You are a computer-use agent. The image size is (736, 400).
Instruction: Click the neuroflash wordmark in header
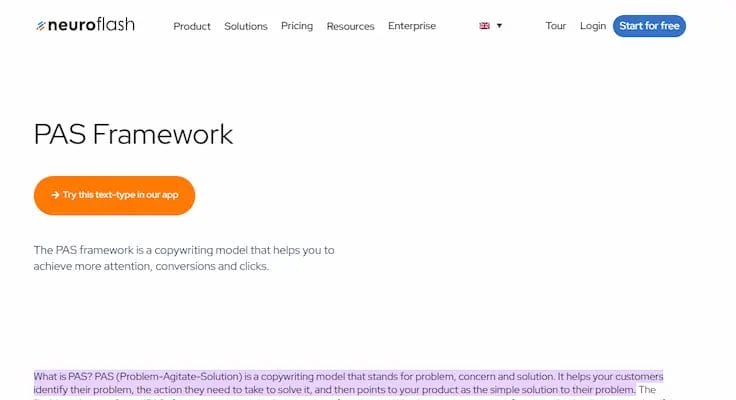click(x=92, y=25)
